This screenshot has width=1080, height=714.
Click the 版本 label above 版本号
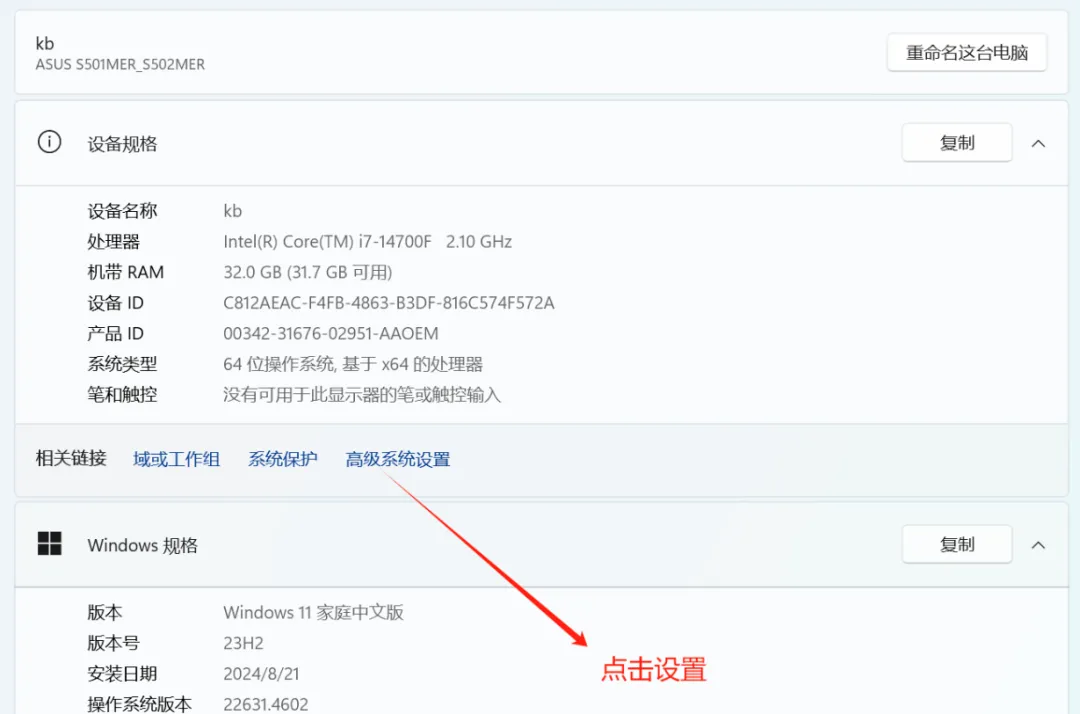[105, 612]
